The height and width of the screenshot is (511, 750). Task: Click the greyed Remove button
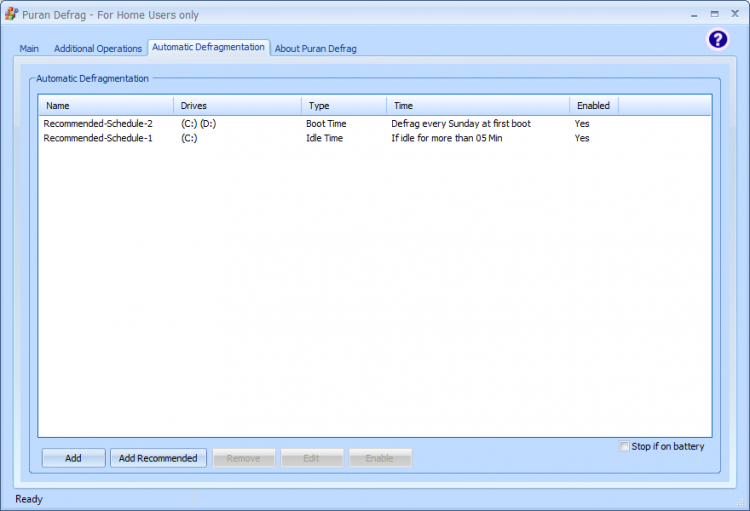coord(243,458)
